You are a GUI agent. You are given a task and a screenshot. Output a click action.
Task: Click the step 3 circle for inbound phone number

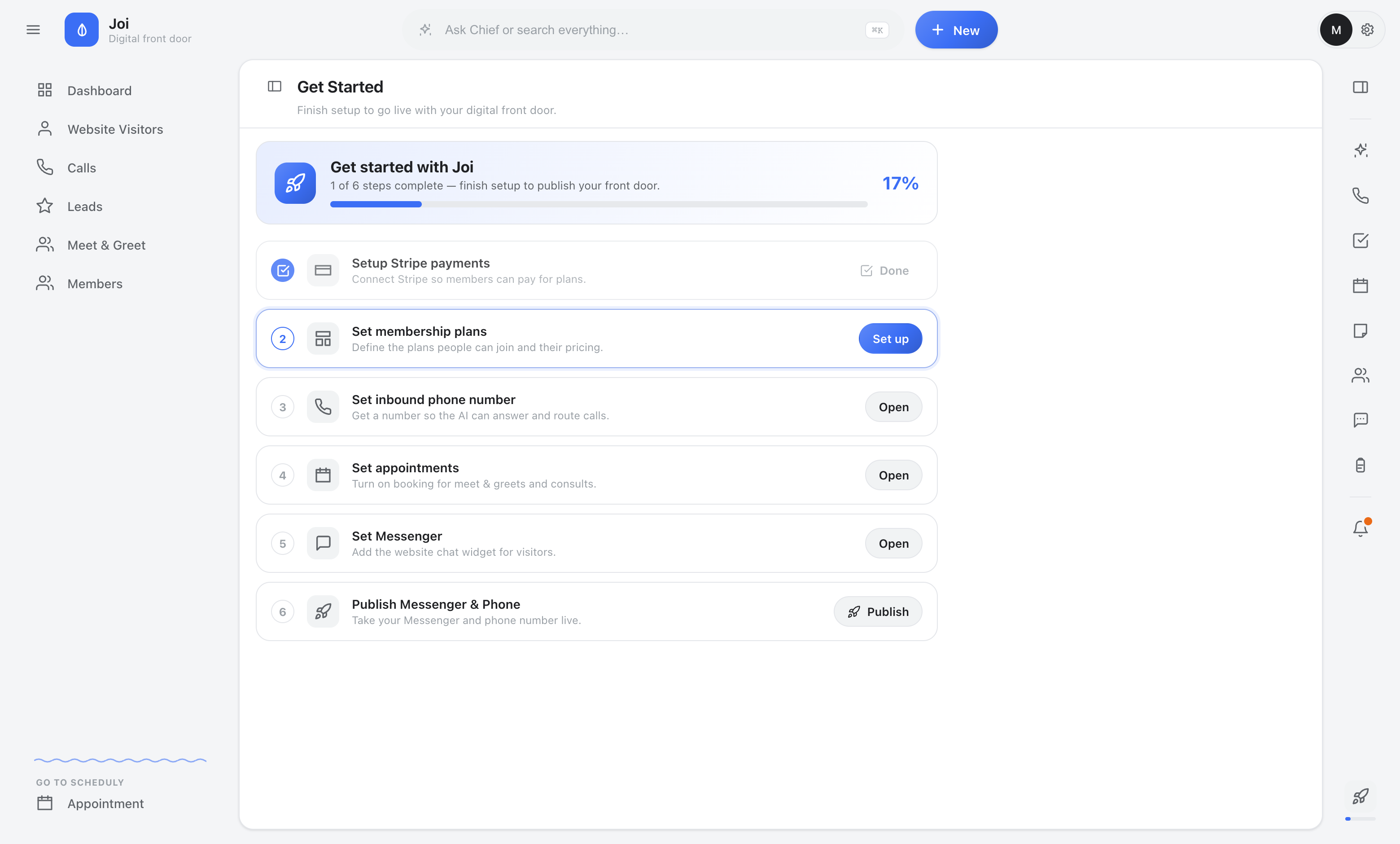pyautogui.click(x=282, y=407)
